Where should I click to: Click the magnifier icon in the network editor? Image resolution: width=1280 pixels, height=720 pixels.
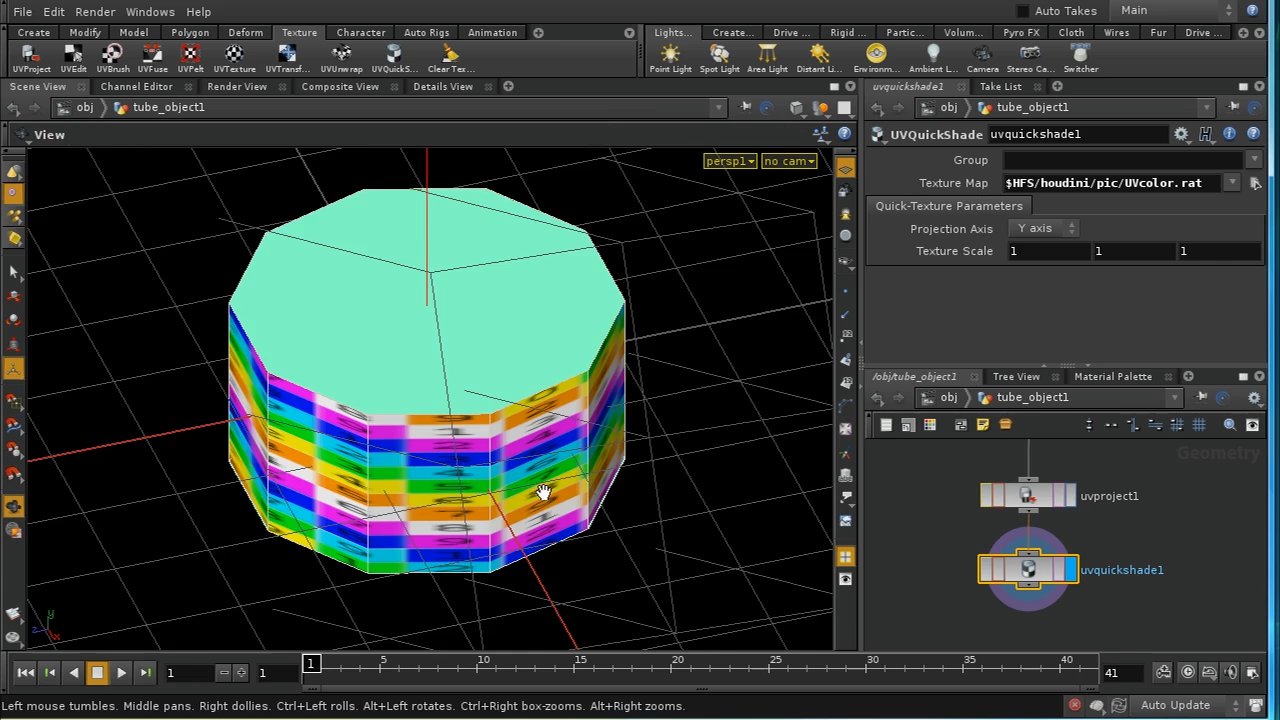1229,424
